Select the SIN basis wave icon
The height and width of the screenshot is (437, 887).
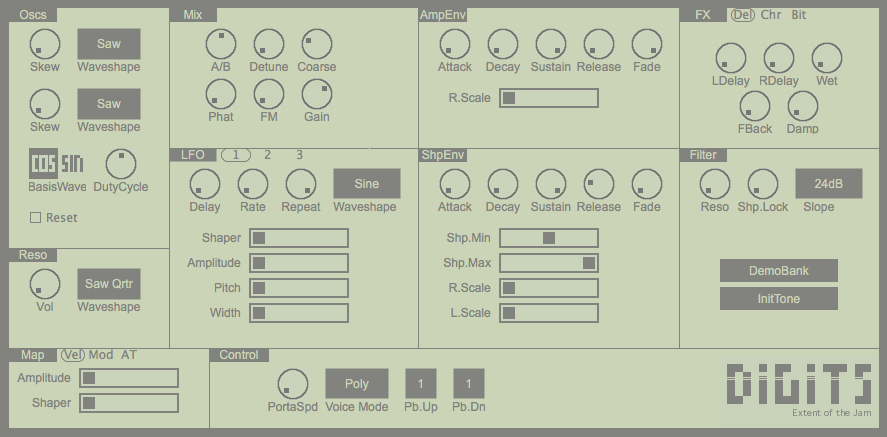click(x=72, y=164)
